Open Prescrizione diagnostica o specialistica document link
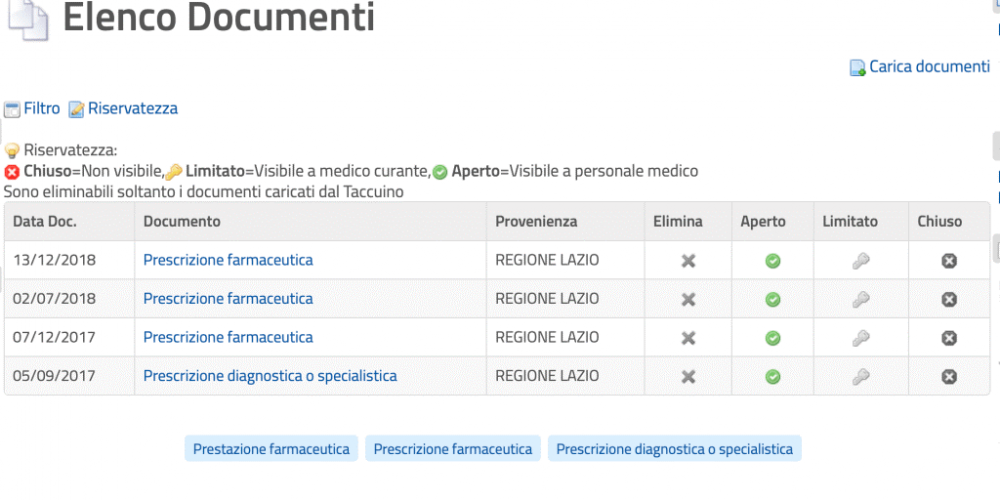 (x=270, y=376)
